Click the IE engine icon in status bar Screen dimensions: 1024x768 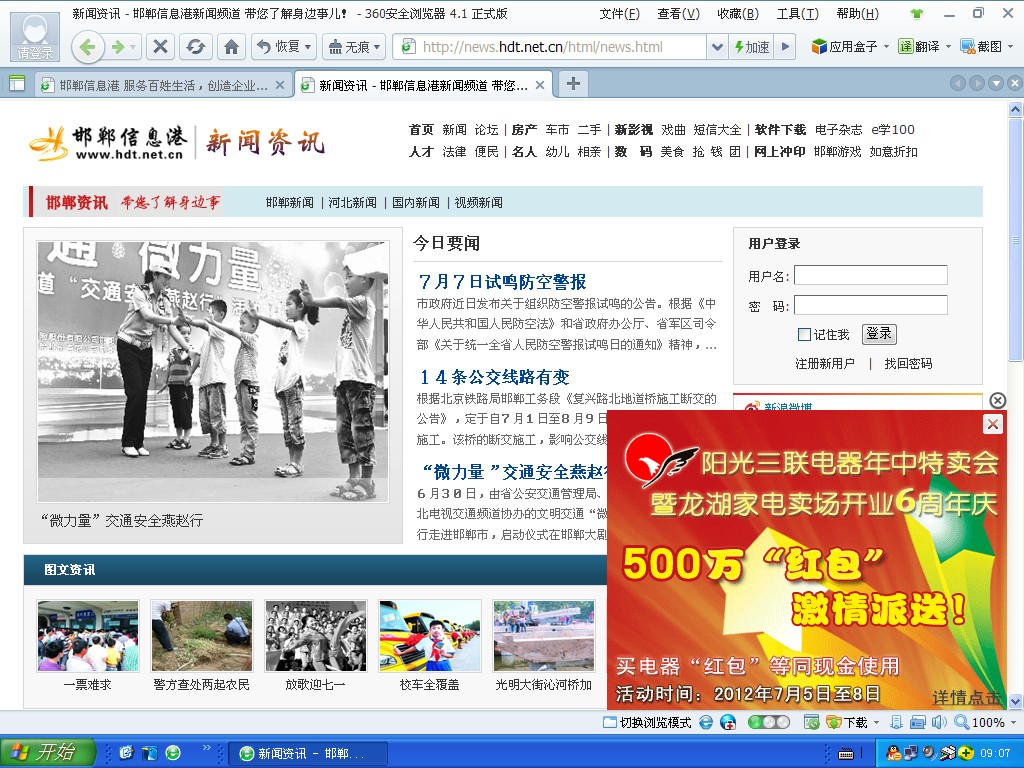tap(706, 722)
